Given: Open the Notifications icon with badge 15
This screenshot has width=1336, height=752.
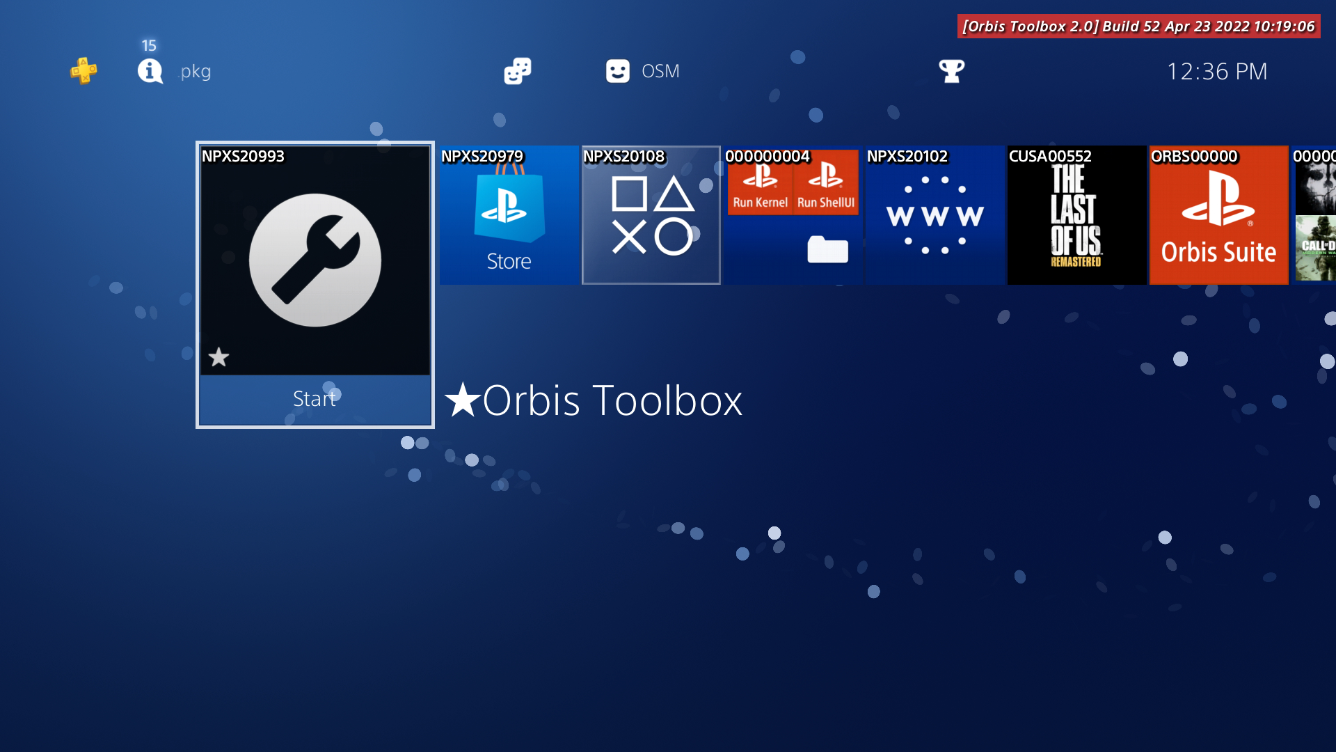Looking at the screenshot, I should tap(150, 71).
